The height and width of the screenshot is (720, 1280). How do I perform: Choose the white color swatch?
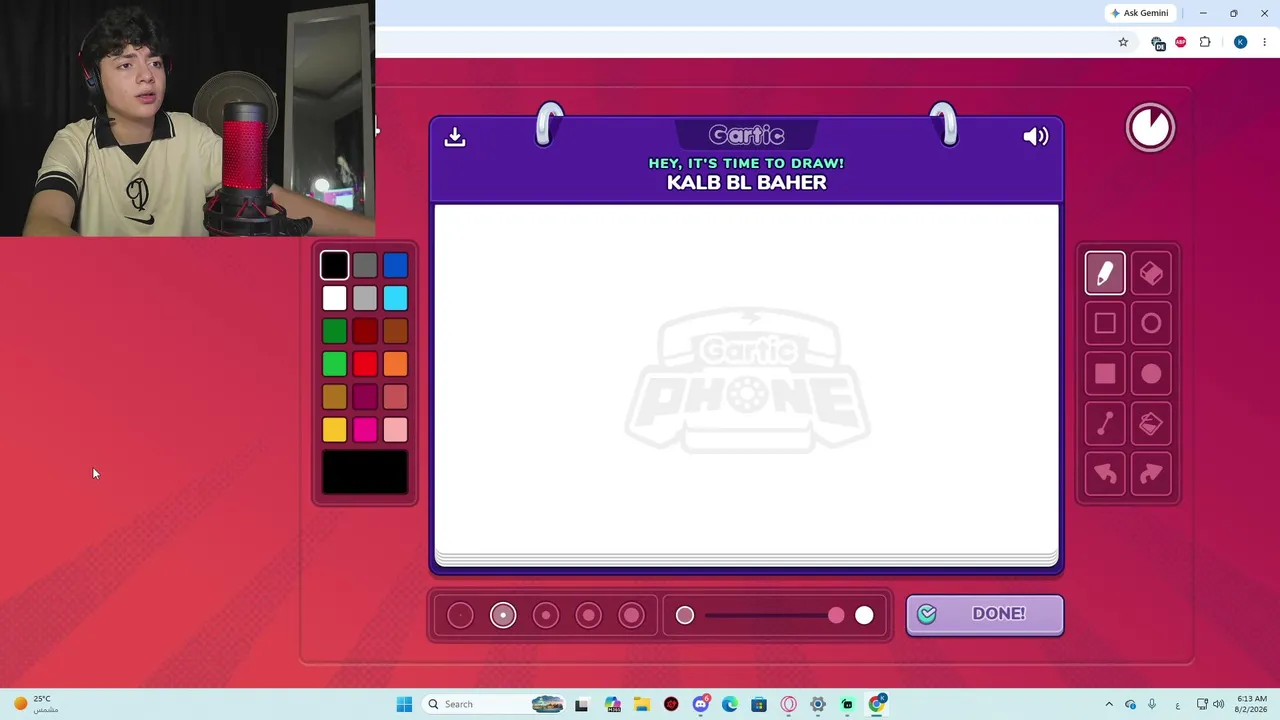pyautogui.click(x=335, y=298)
